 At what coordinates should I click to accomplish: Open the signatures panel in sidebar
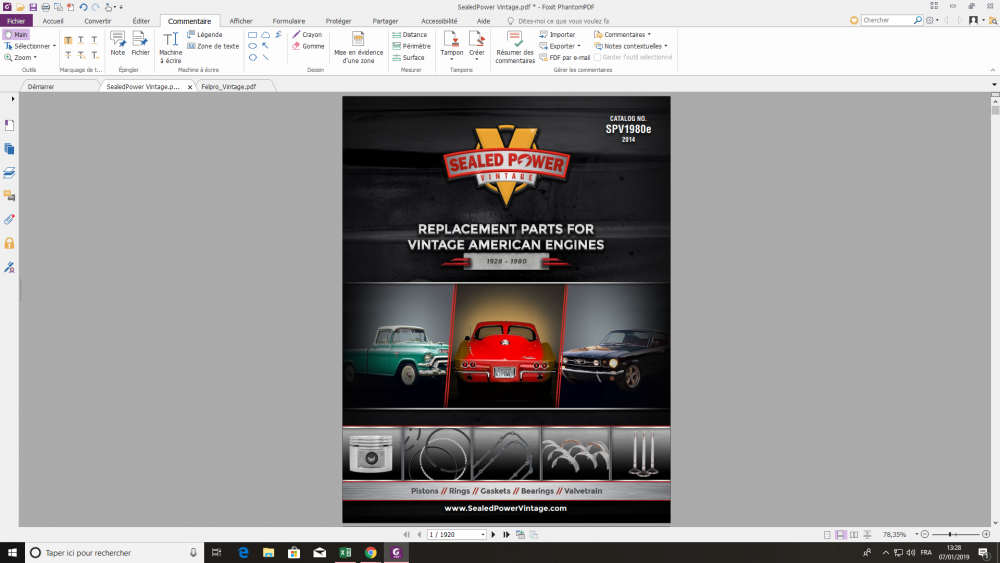[x=9, y=267]
